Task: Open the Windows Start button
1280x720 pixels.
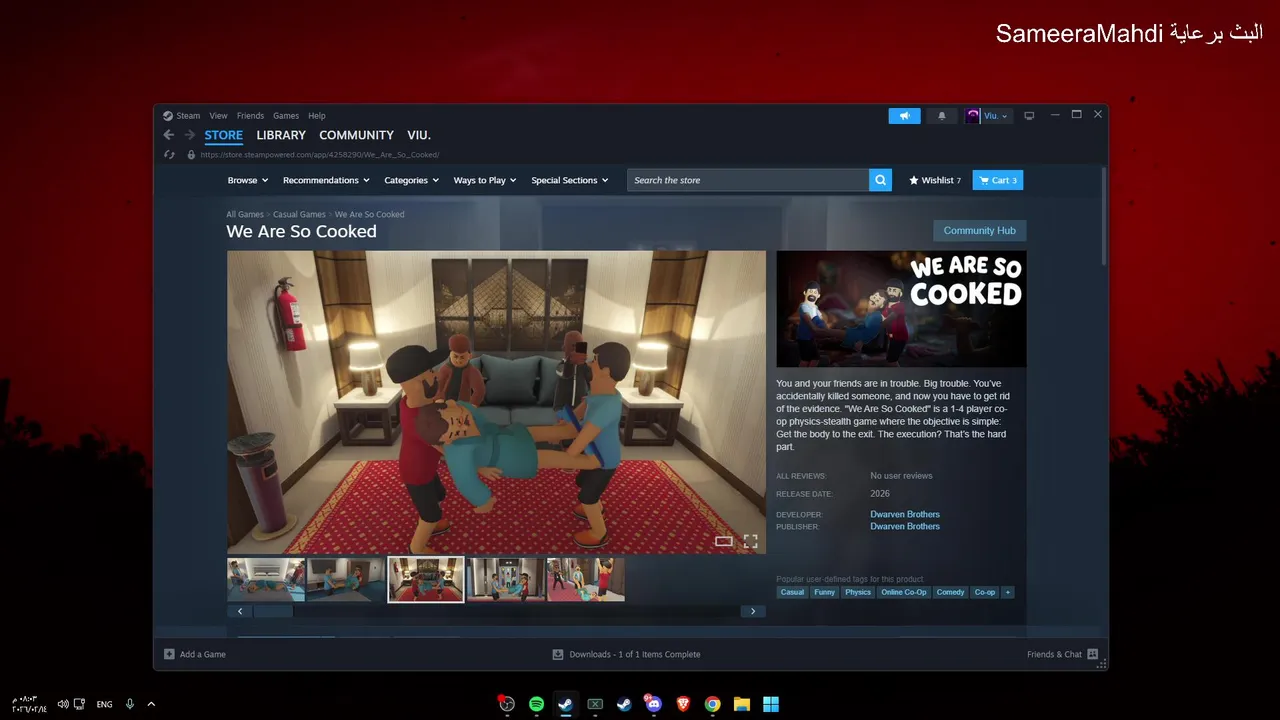Action: click(771, 704)
